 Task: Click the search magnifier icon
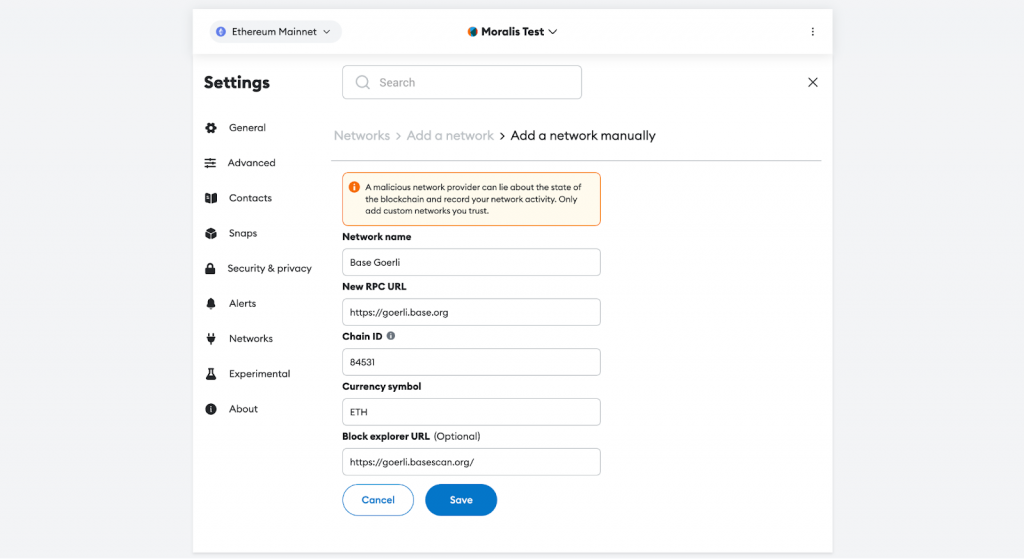click(x=362, y=82)
